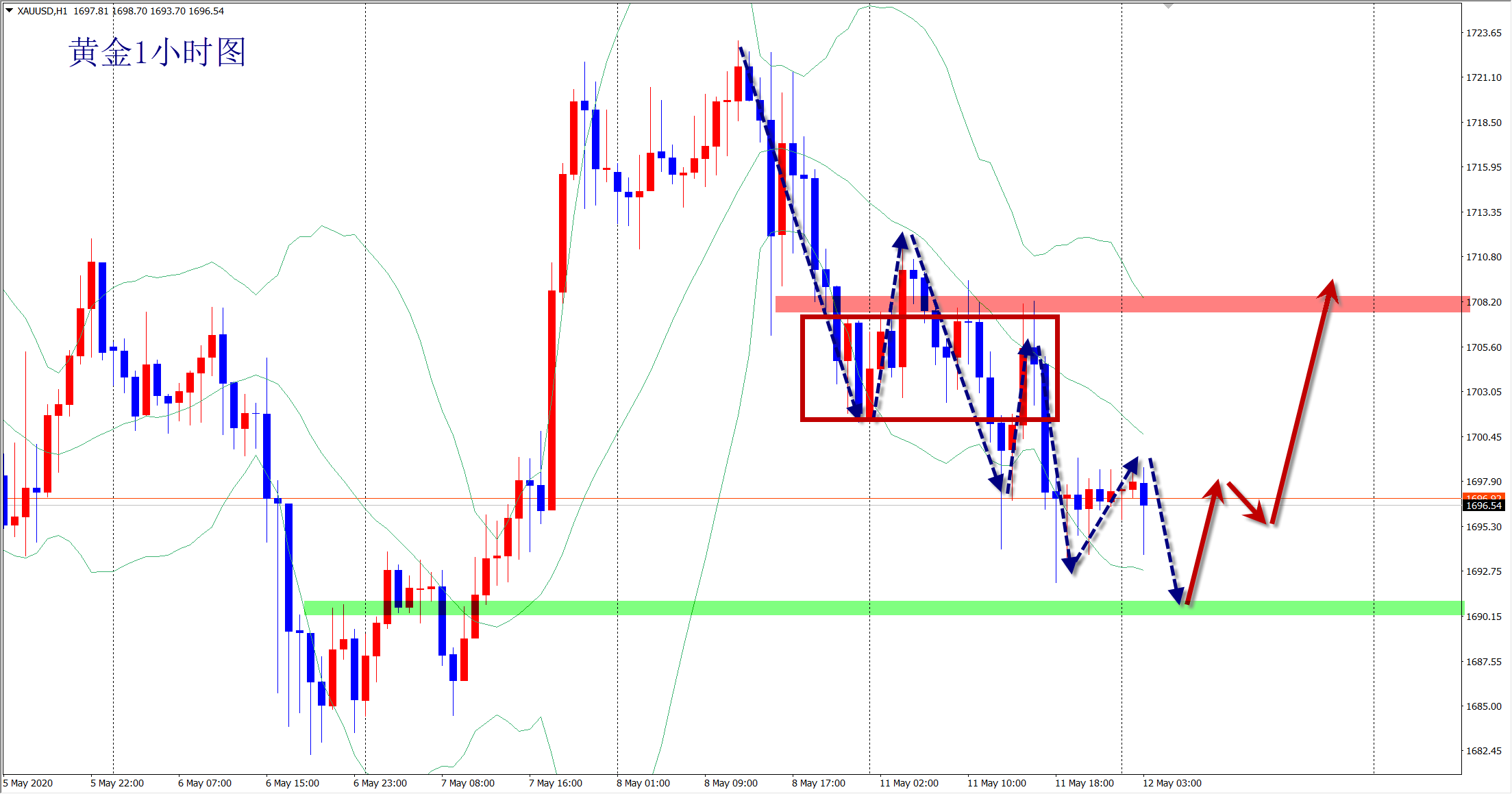The image size is (1512, 794).
Task: Select the XAUUSD,H1 symbol label
Action: (42, 11)
